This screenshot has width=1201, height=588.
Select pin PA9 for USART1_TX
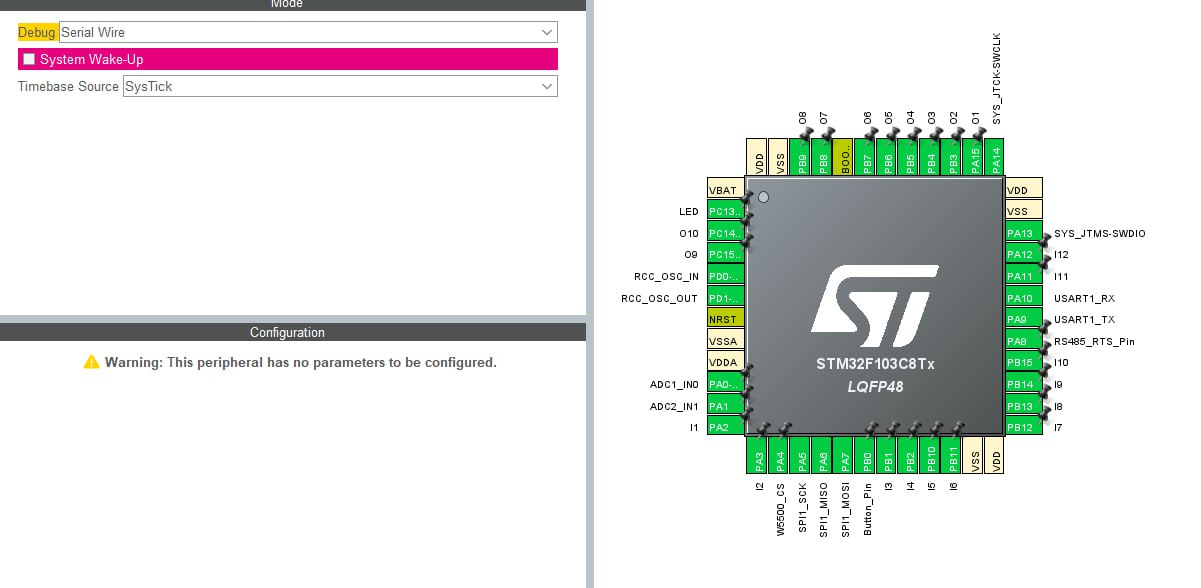click(1023, 319)
